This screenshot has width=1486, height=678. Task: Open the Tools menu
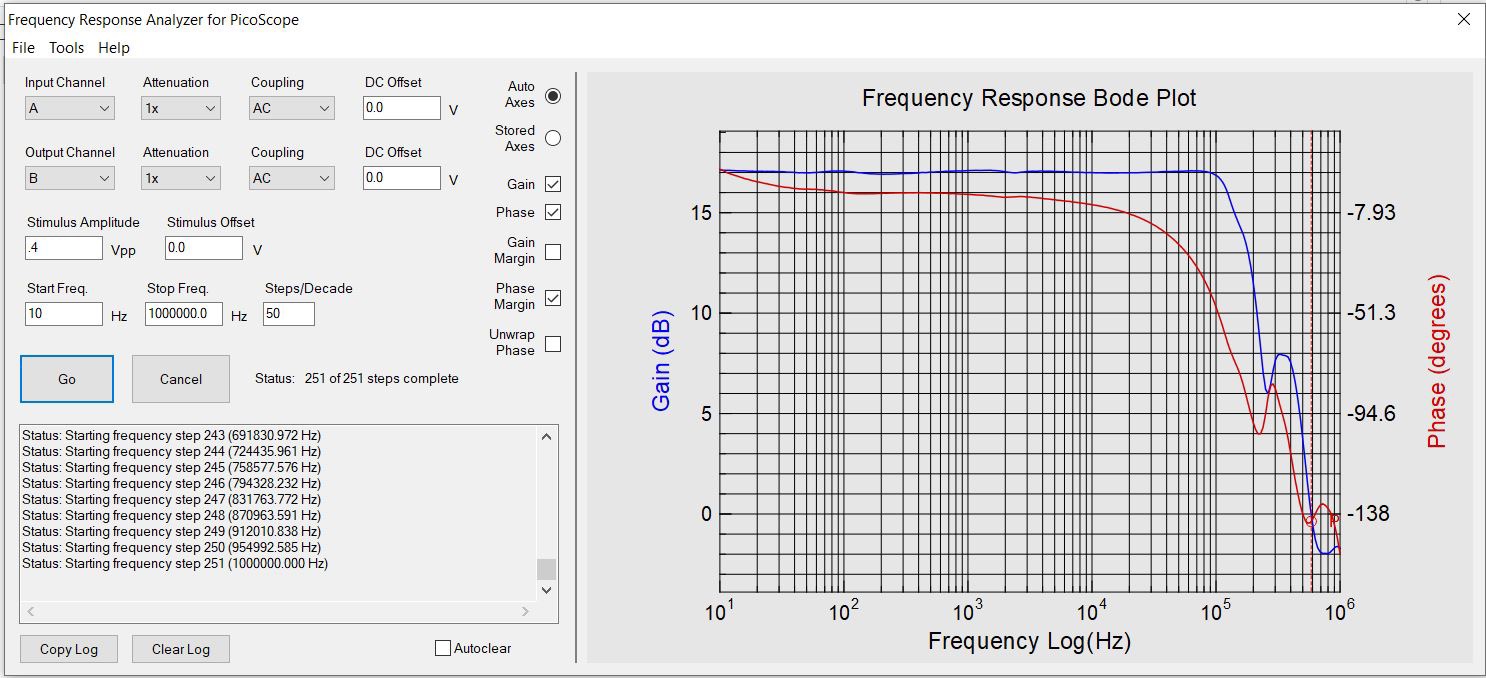pyautogui.click(x=67, y=48)
